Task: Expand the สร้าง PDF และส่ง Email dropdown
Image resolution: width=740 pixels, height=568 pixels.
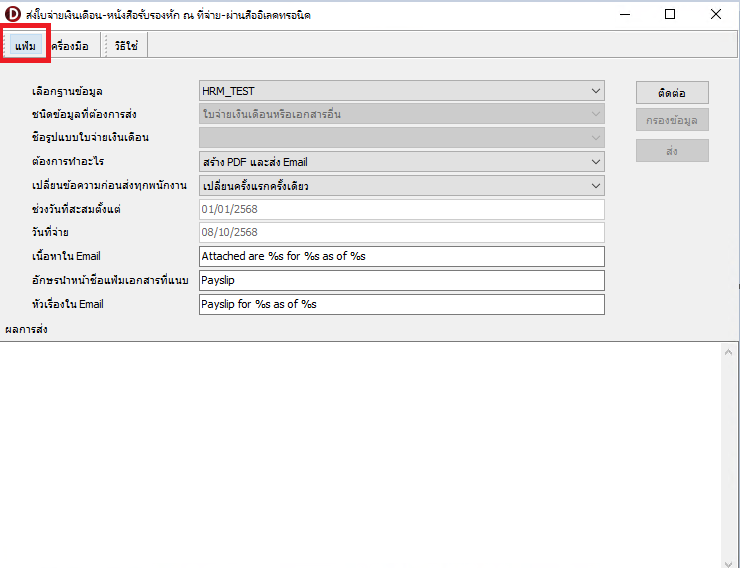Action: point(596,161)
